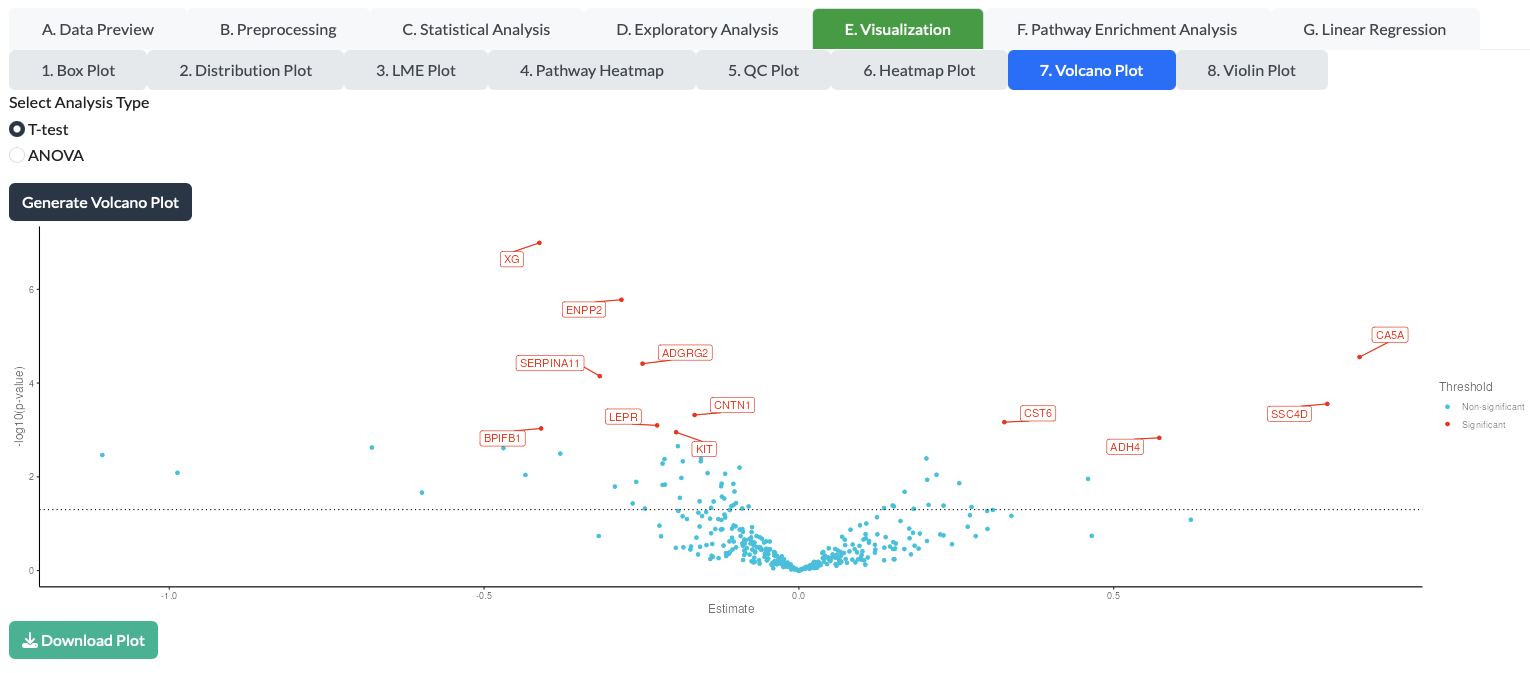Click the red Significant legend dot
The height and width of the screenshot is (673, 1530).
(1447, 424)
